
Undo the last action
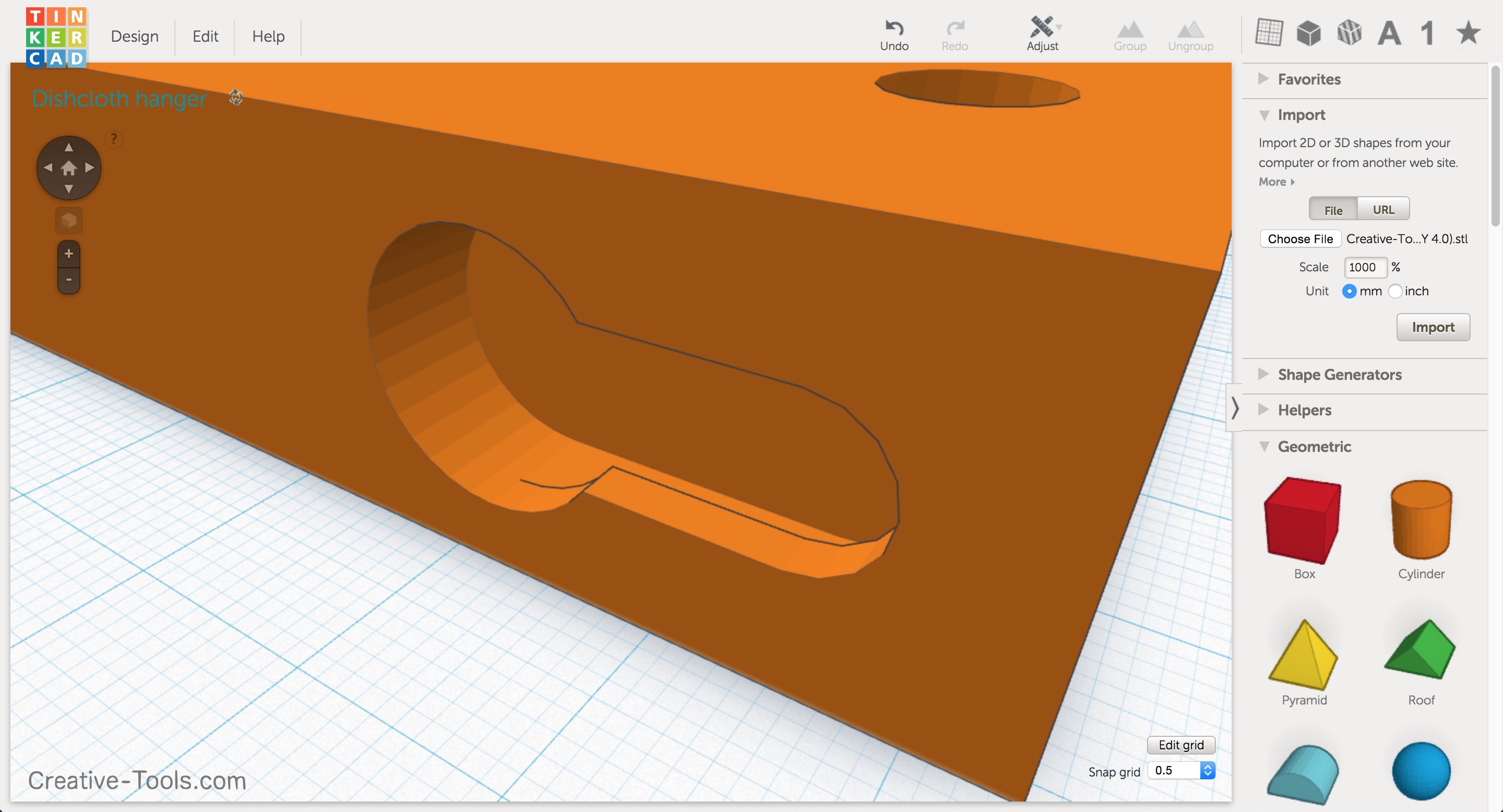tap(894, 35)
